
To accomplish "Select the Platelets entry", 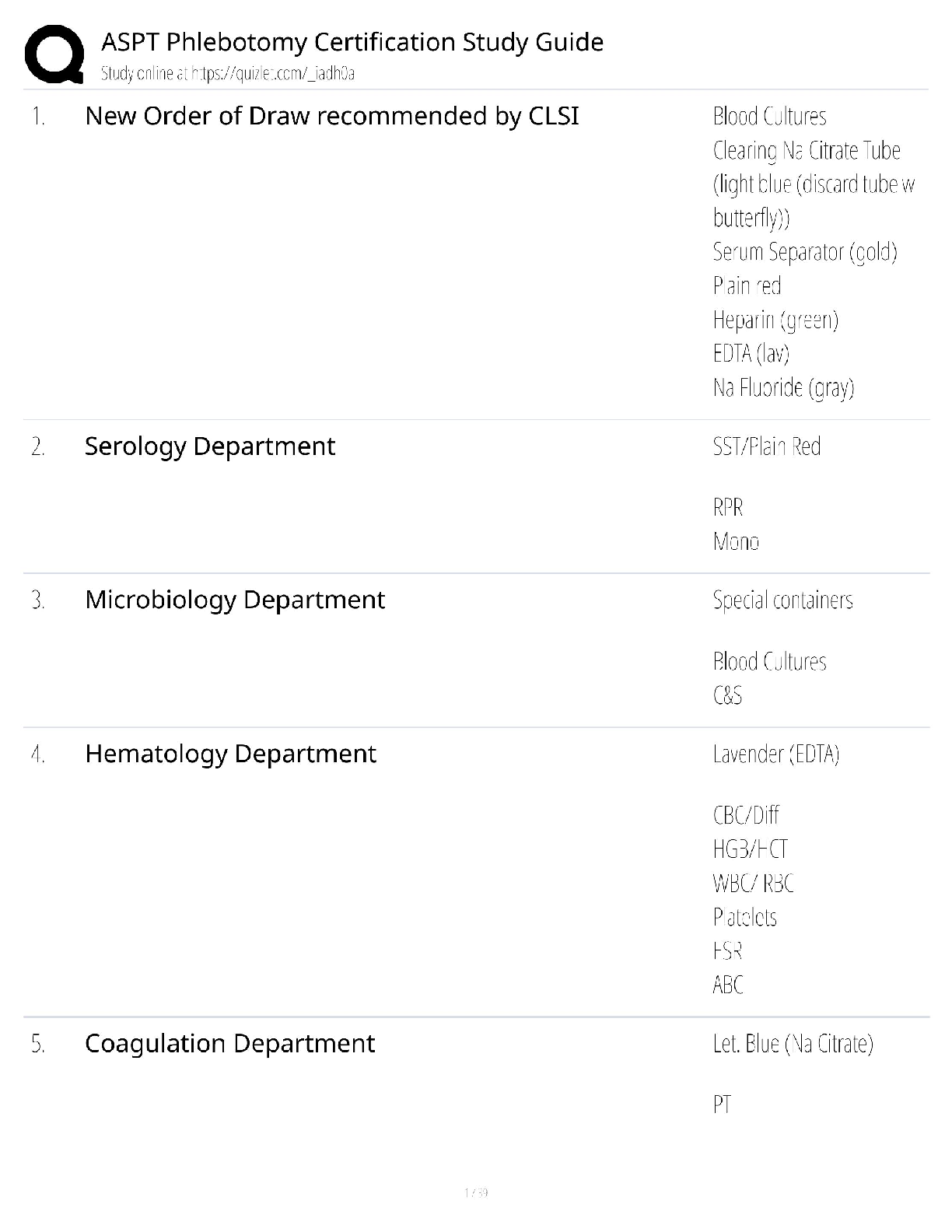I will (x=745, y=917).
